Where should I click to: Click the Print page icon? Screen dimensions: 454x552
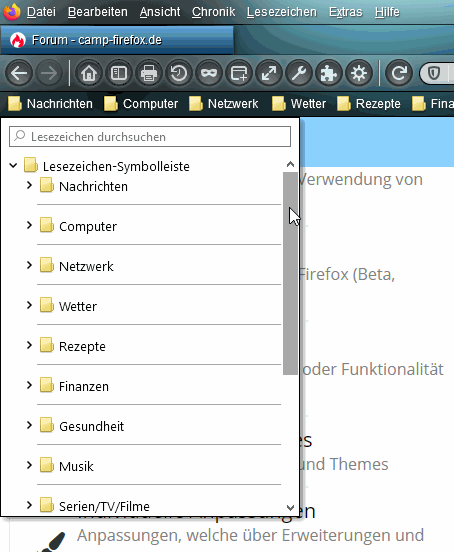click(x=149, y=73)
